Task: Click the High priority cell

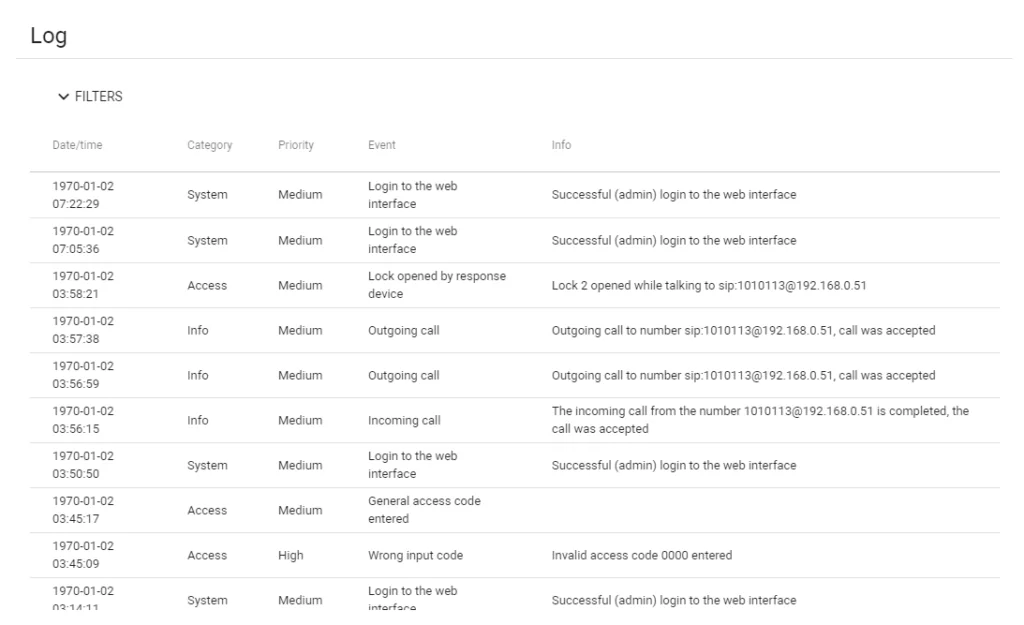Action: pyautogui.click(x=290, y=555)
